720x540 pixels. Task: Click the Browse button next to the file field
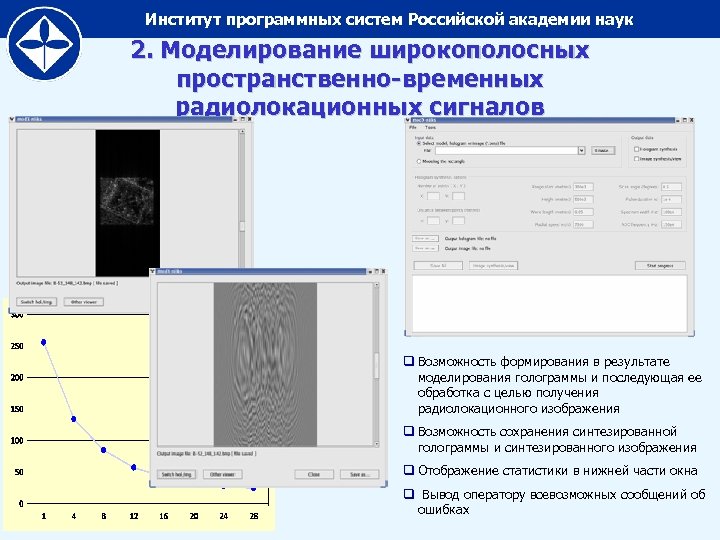pyautogui.click(x=602, y=151)
